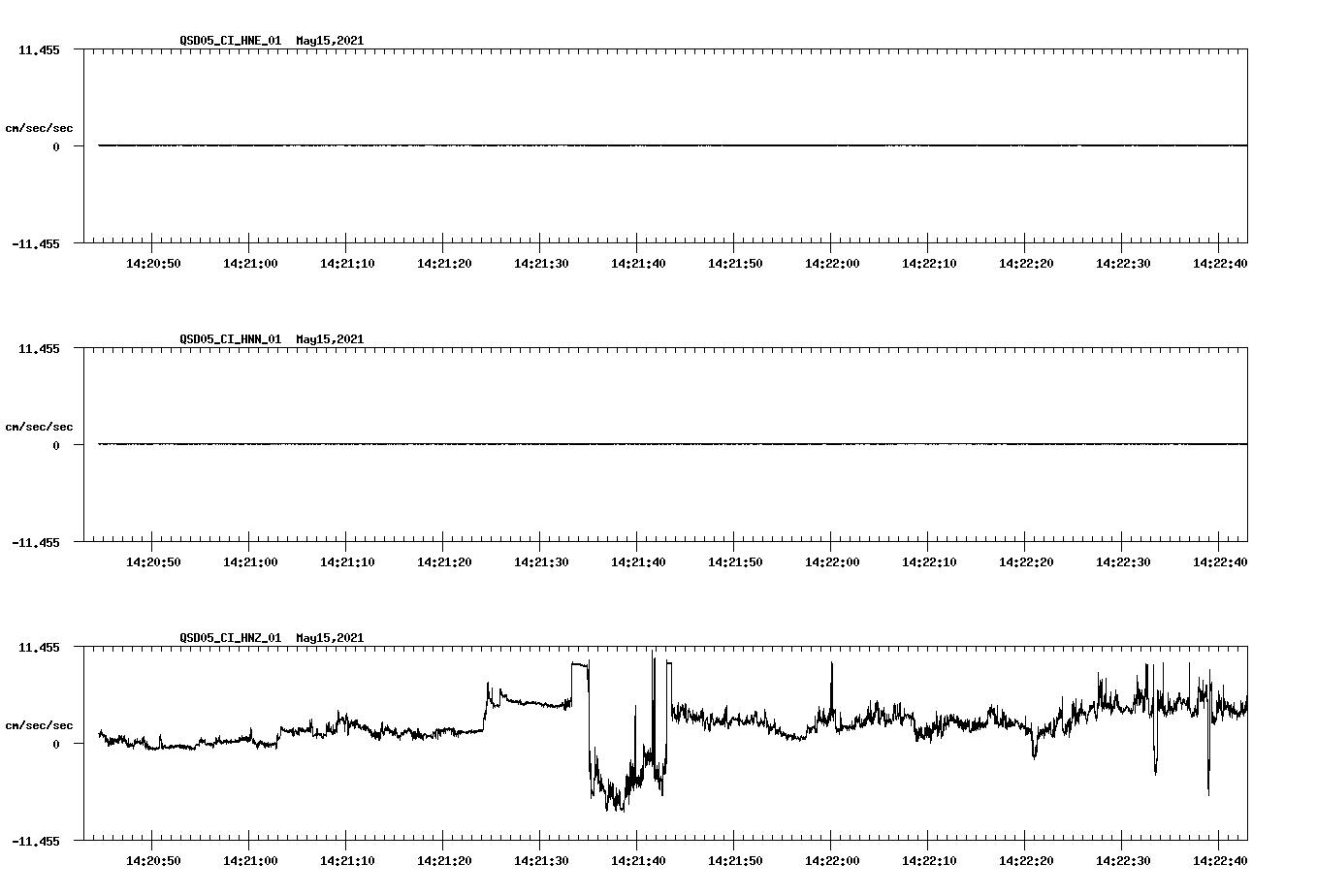This screenshot has width=1317, height=896.
Task: Click the cm/sec/sec axis label of the middle plot
Action: [x=41, y=426]
